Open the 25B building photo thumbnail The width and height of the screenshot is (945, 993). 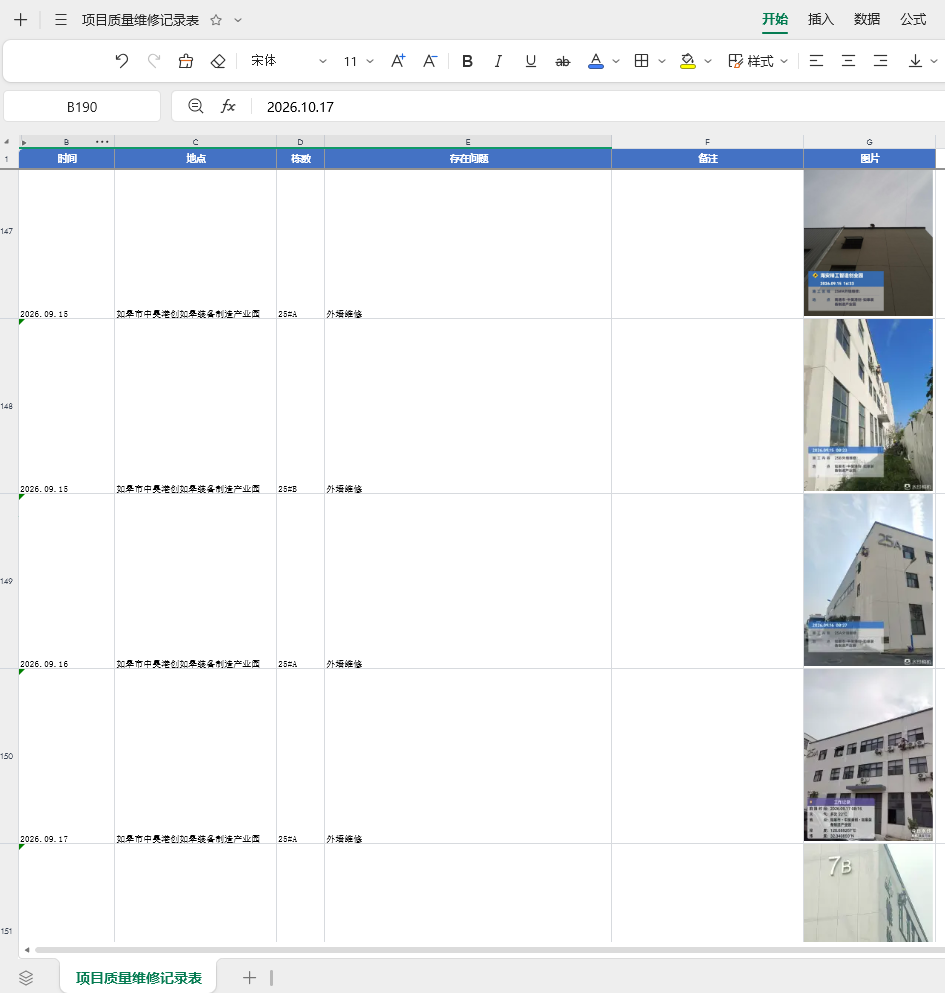click(x=868, y=405)
